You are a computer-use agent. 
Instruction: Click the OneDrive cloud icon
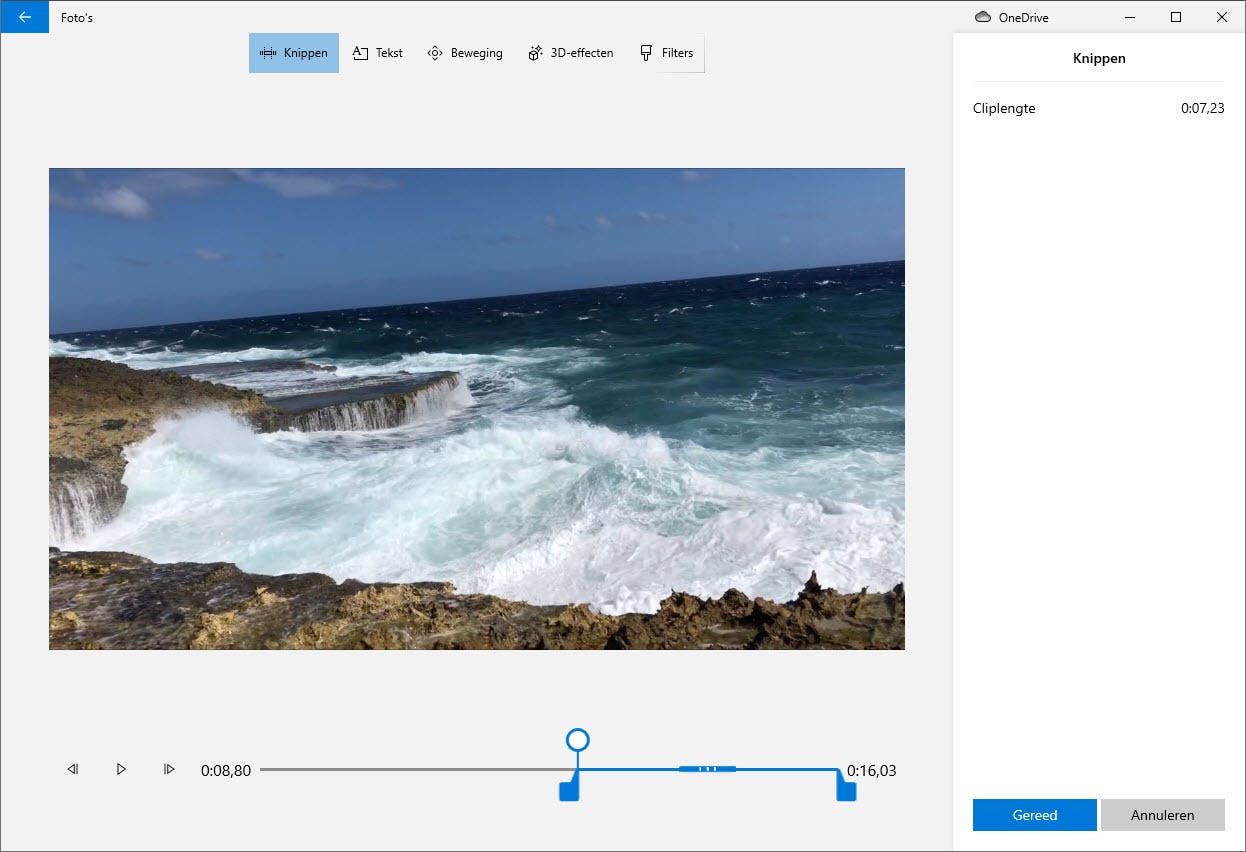pyautogui.click(x=983, y=17)
